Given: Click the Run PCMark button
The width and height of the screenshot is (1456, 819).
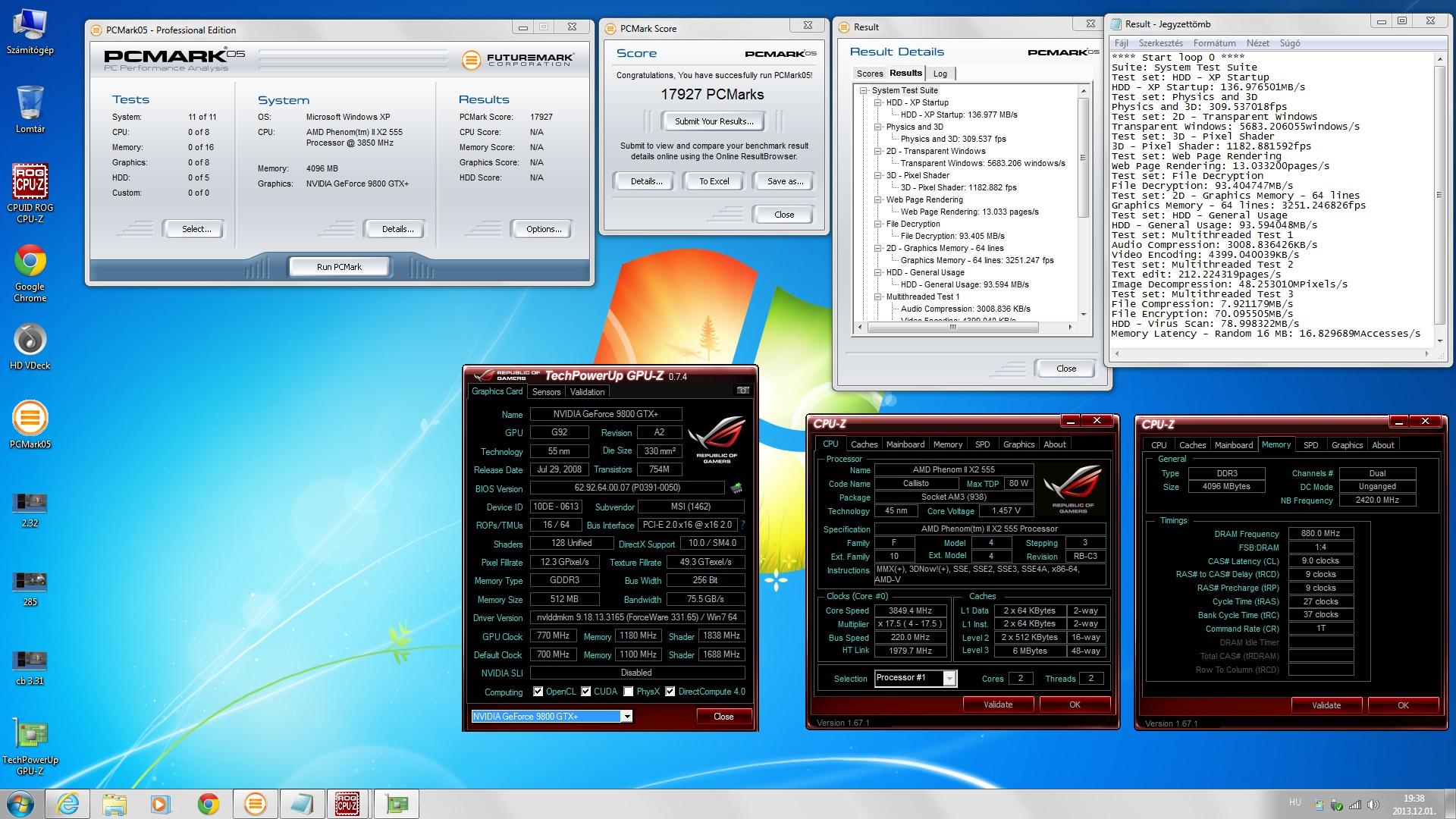Looking at the screenshot, I should pyautogui.click(x=339, y=267).
